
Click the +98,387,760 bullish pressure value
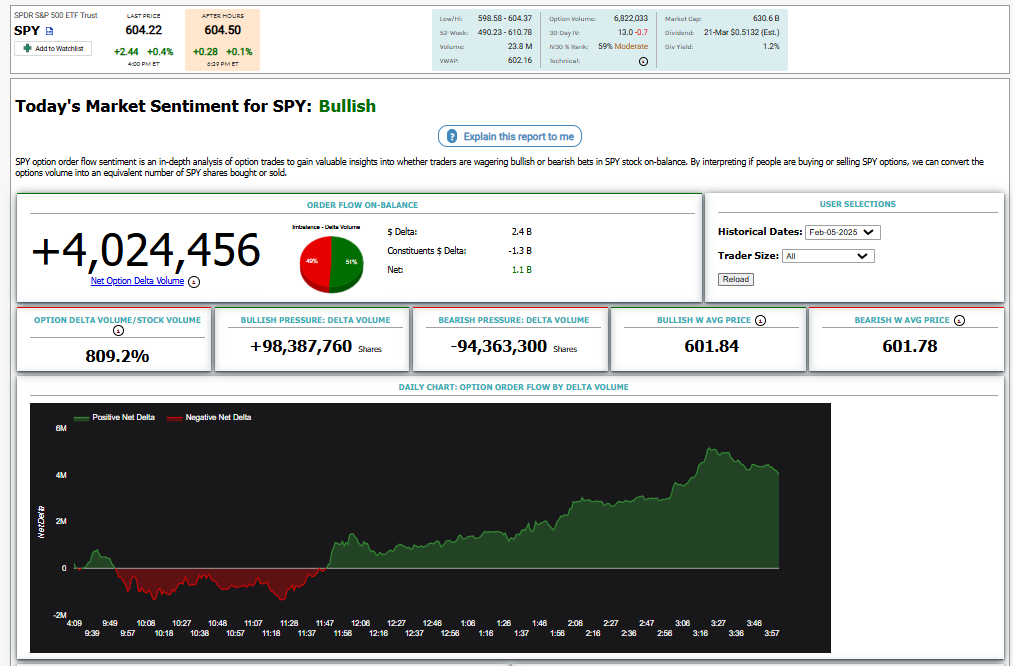301,347
